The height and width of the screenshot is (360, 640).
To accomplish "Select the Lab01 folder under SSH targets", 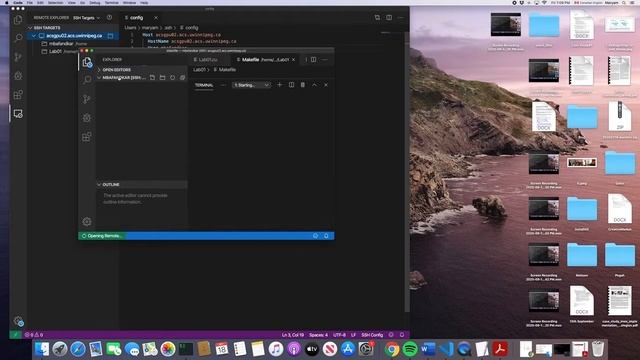I will (x=59, y=51).
